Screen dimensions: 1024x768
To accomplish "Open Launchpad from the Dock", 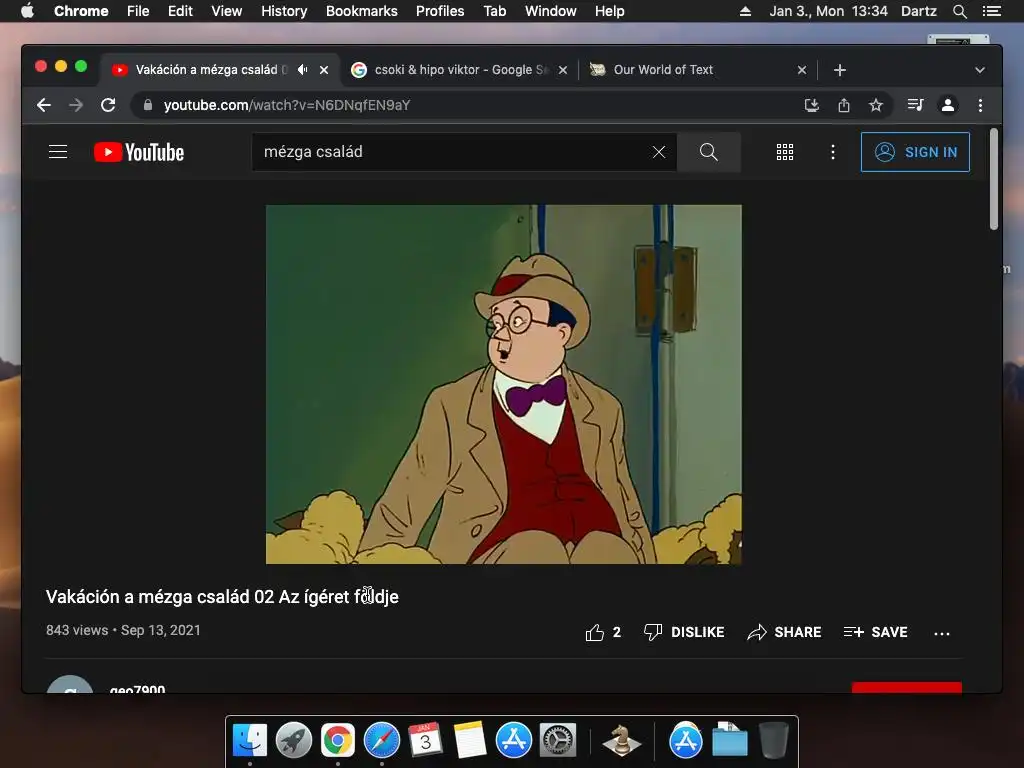I will point(294,741).
